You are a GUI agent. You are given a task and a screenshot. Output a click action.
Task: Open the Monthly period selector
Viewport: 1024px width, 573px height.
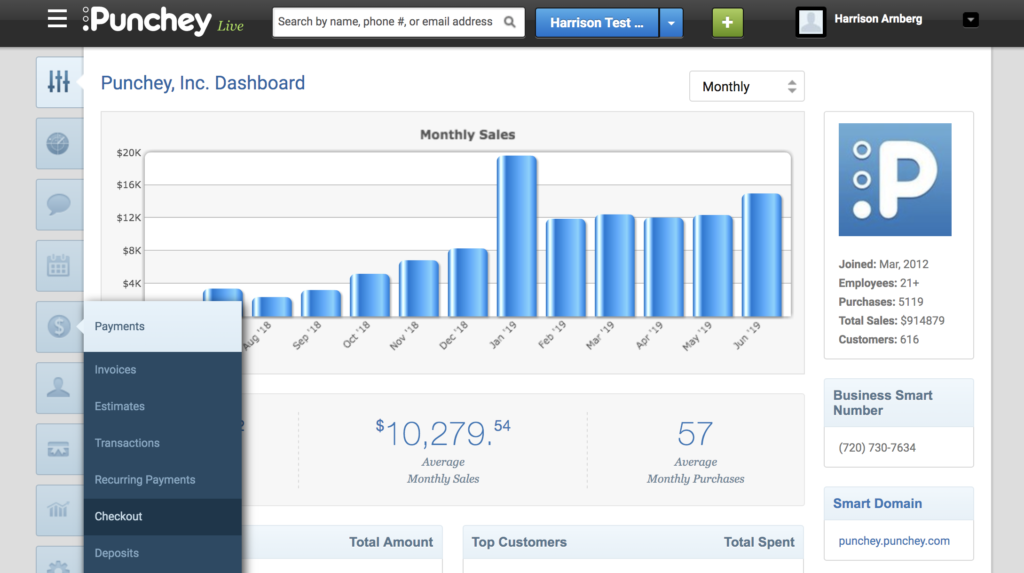tap(746, 86)
